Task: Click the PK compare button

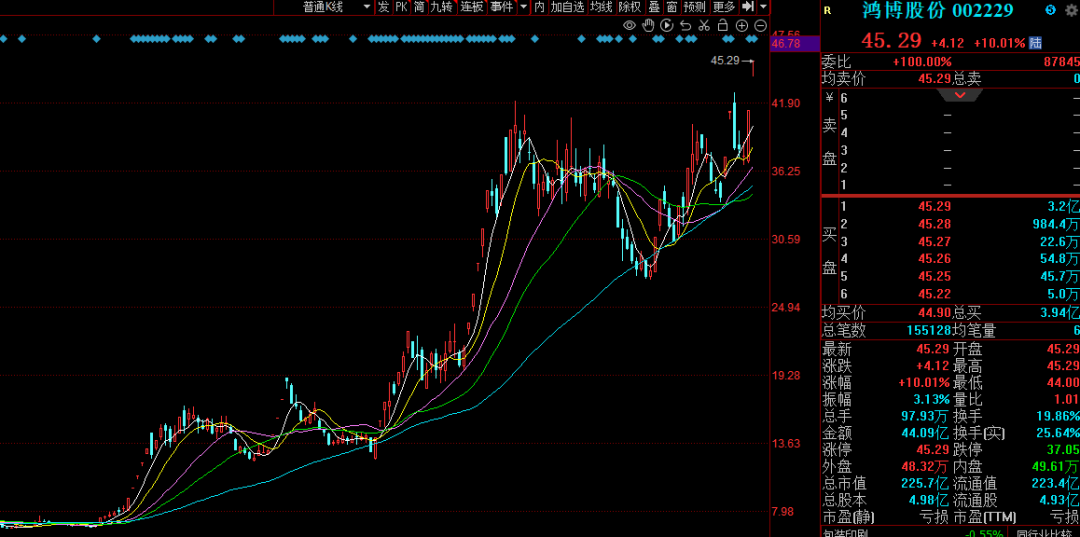Action: 402,7
